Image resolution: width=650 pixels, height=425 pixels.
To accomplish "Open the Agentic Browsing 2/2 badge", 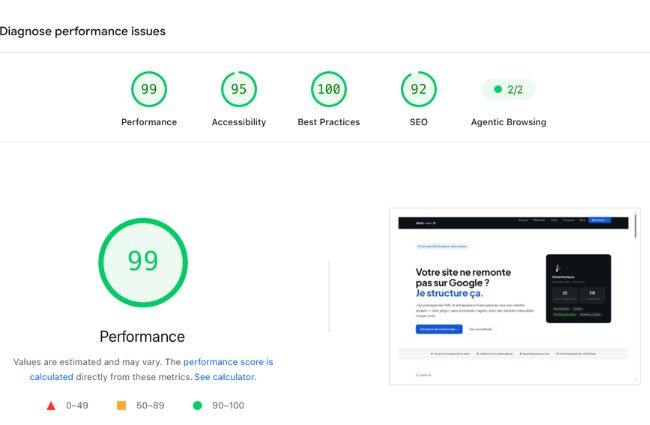I will [509, 89].
